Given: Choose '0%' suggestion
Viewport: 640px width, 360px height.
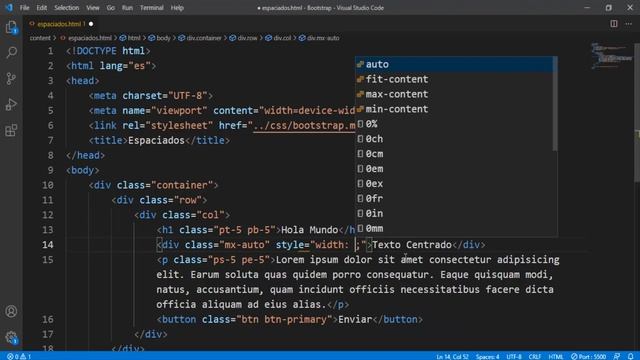Looking at the screenshot, I should pyautogui.click(x=454, y=124).
